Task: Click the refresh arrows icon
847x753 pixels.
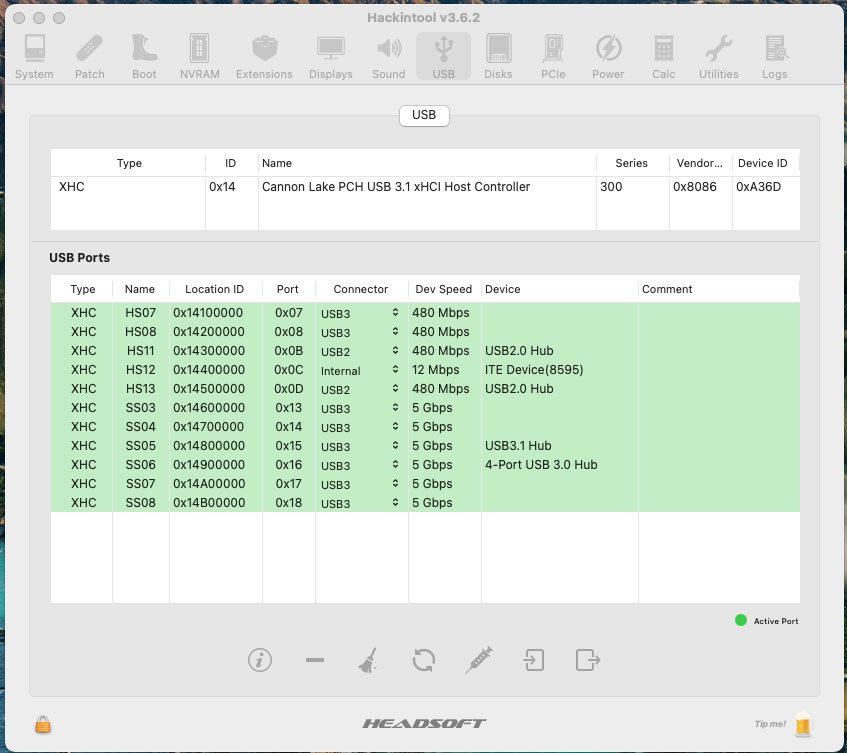Action: [x=424, y=660]
